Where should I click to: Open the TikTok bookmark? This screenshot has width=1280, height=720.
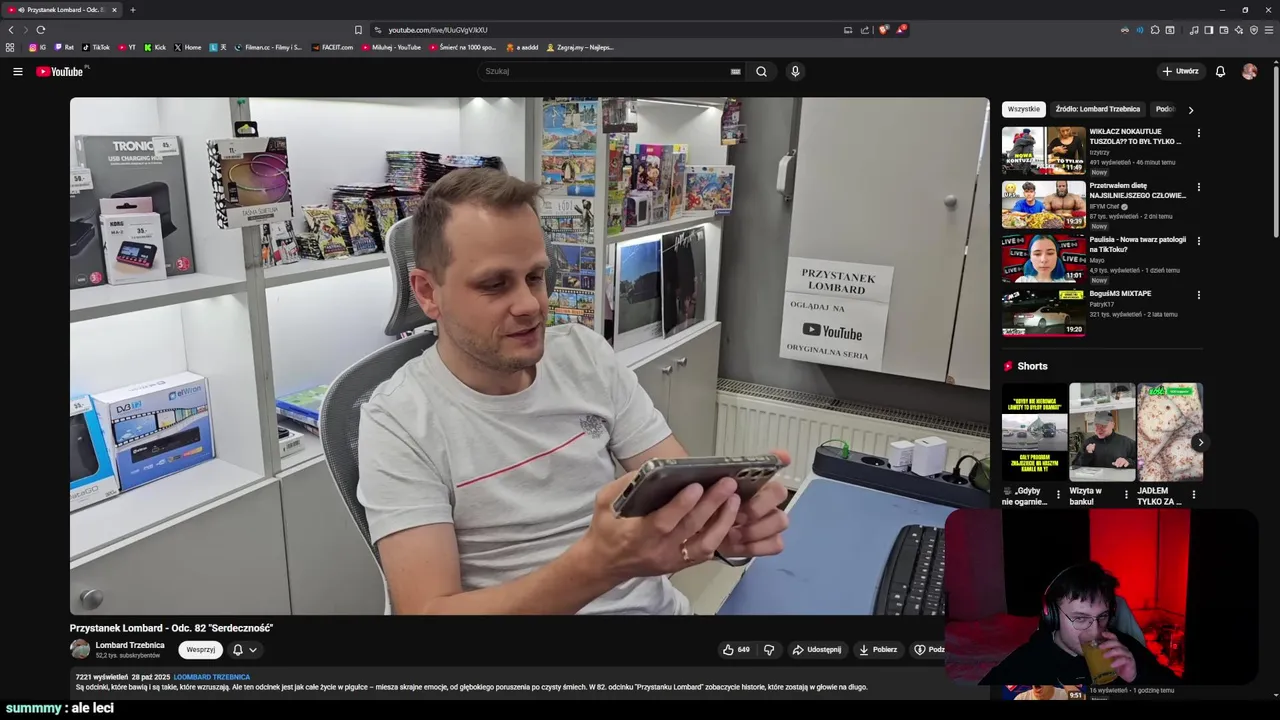point(96,47)
